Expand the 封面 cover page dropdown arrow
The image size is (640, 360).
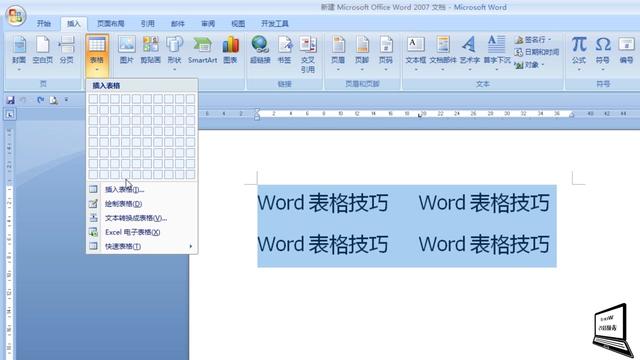19,70
